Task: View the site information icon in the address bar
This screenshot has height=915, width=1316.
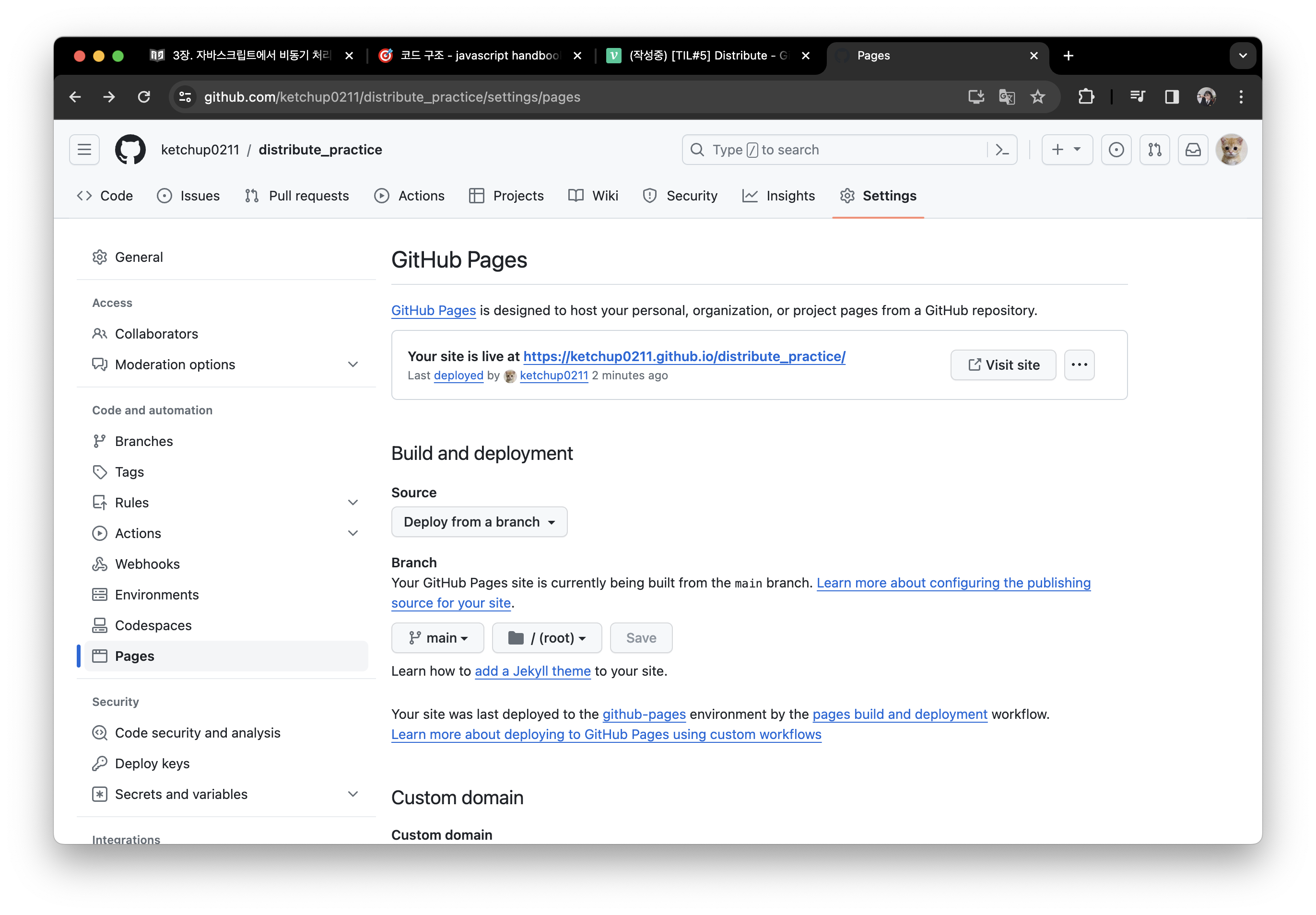Action: click(x=185, y=97)
